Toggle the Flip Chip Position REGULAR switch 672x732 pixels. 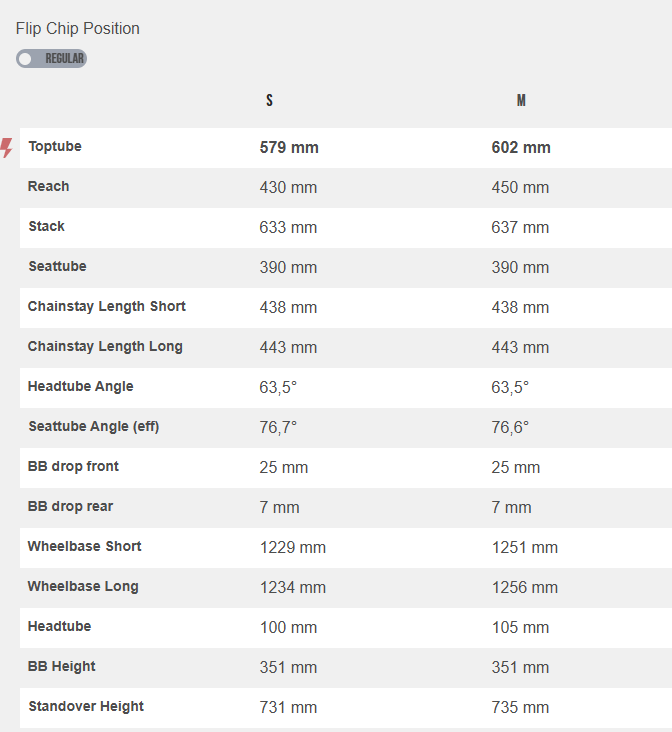point(51,59)
